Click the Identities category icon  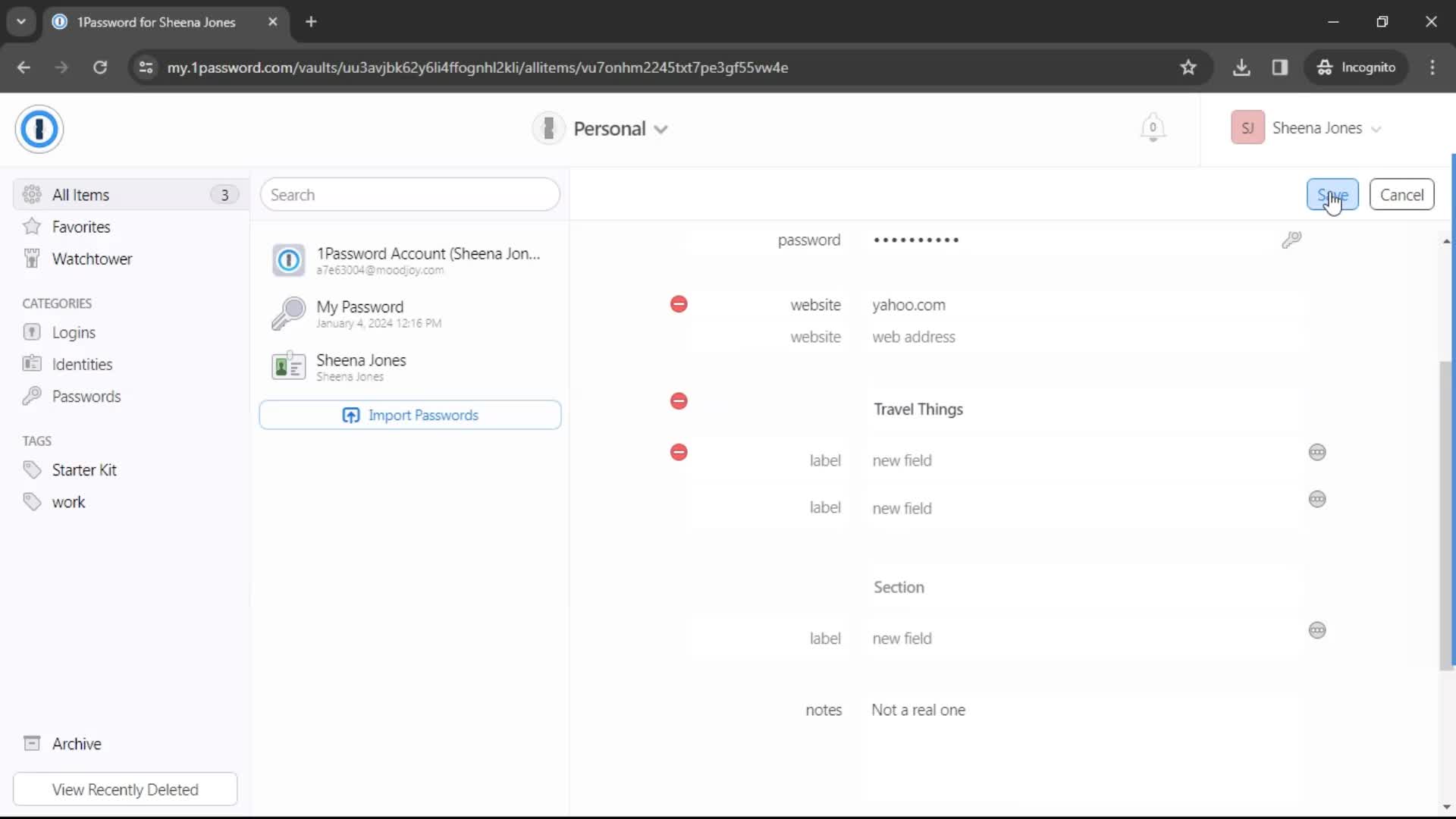point(32,363)
